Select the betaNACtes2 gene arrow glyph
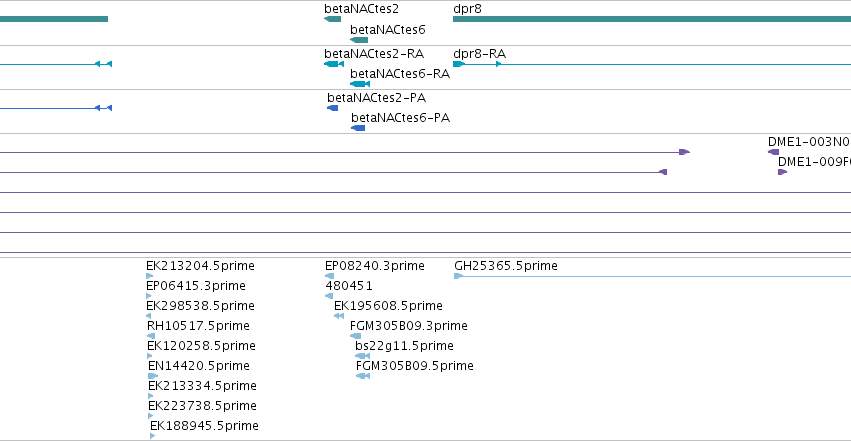 click(333, 19)
